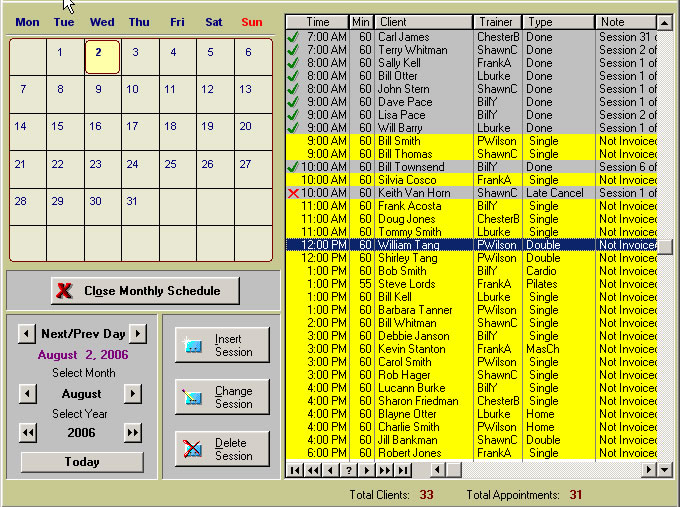The width and height of the screenshot is (680, 507).
Task: Click the red X on Keith Van Horn row
Action: tap(293, 193)
